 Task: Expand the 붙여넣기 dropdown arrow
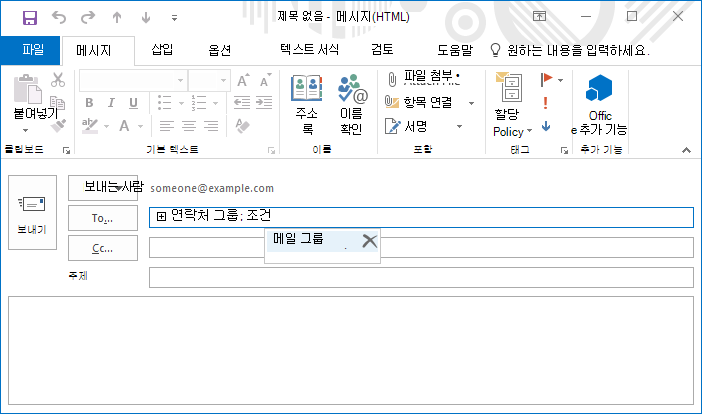point(26,130)
